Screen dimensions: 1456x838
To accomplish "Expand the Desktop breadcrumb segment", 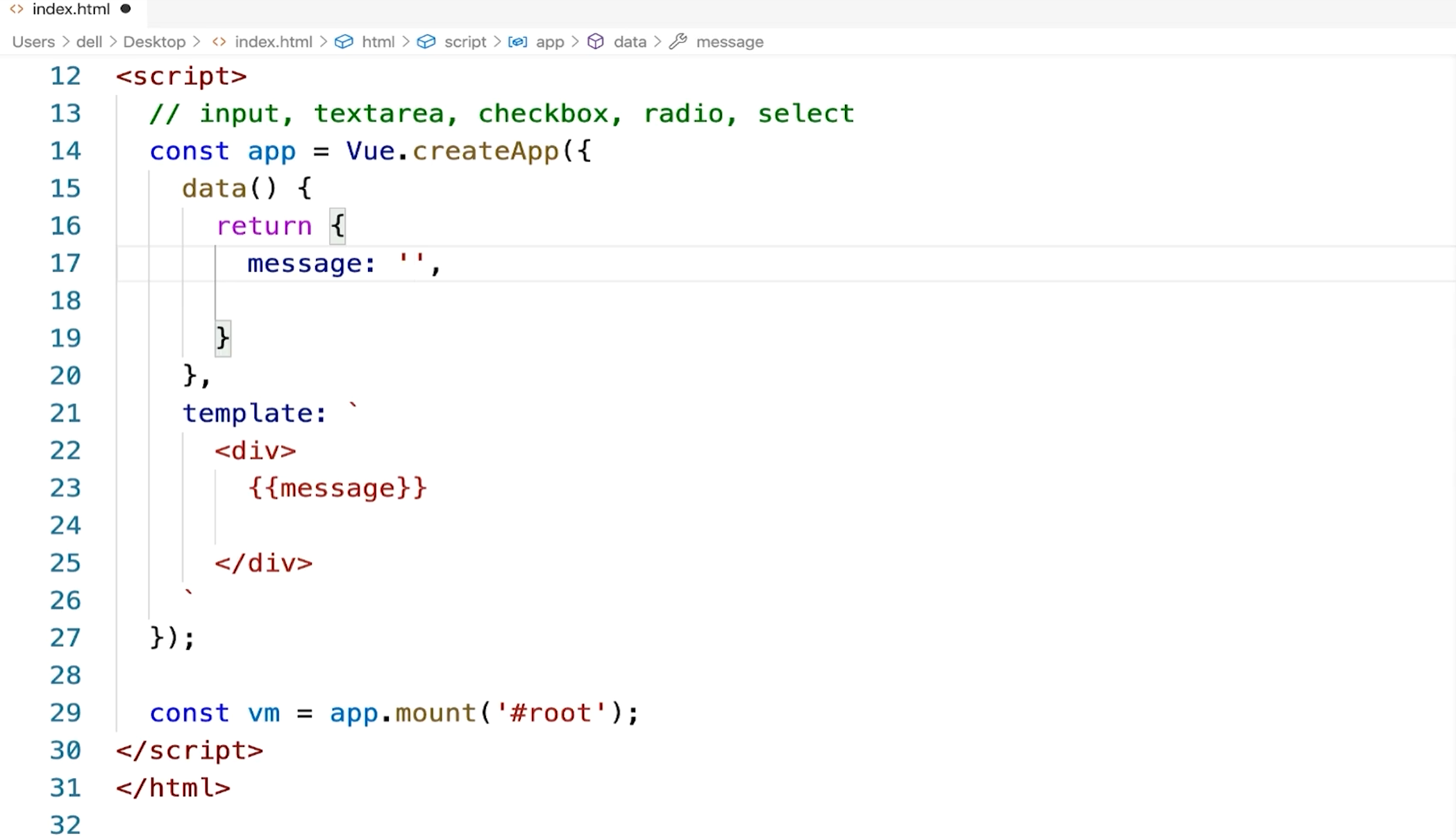I will point(153,42).
